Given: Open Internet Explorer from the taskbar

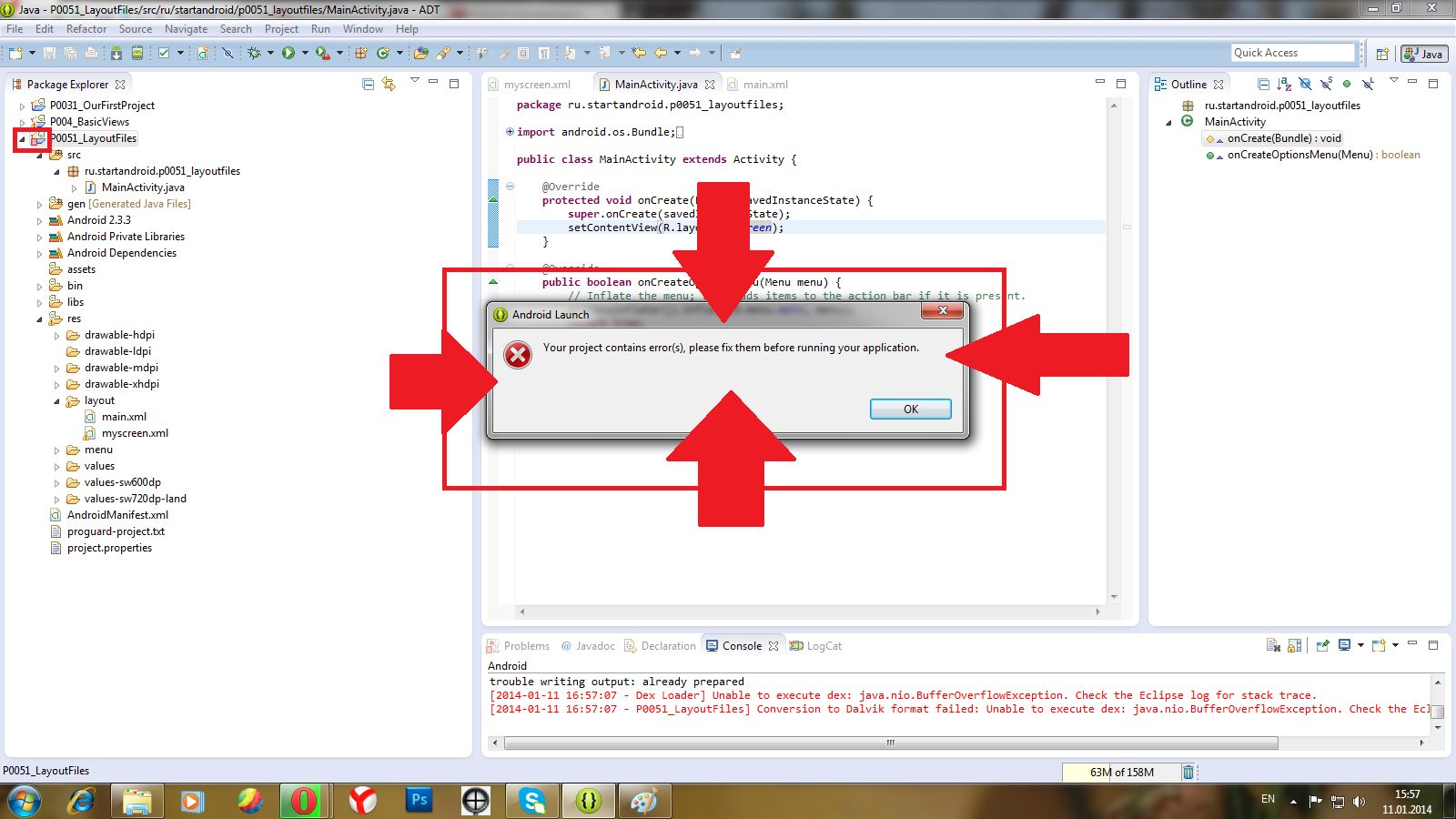Looking at the screenshot, I should click(x=81, y=801).
